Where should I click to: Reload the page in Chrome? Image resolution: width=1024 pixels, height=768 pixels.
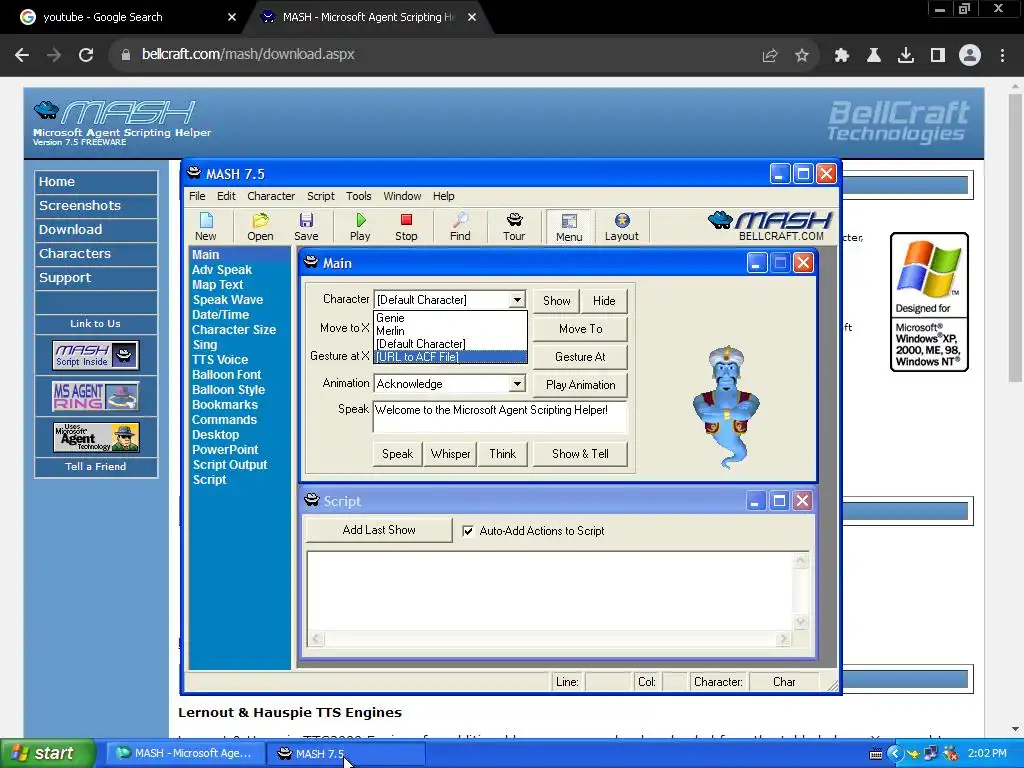86,55
